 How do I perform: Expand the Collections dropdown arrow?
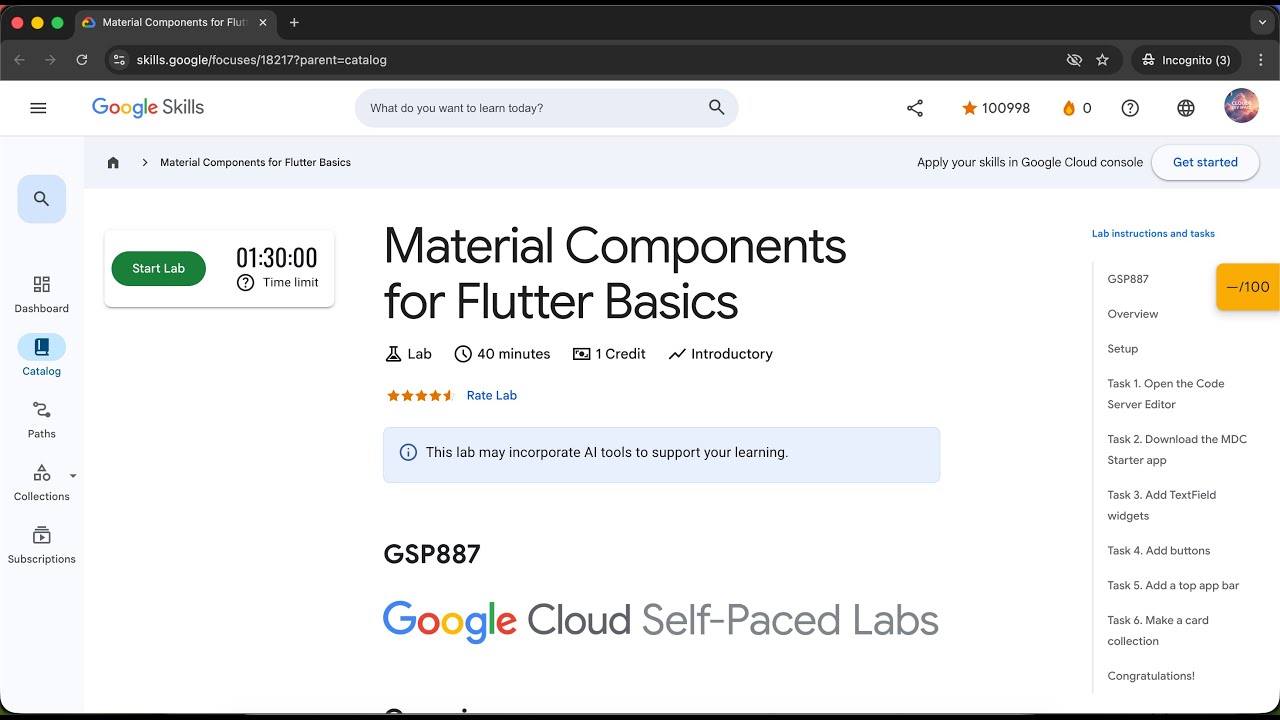[73, 476]
